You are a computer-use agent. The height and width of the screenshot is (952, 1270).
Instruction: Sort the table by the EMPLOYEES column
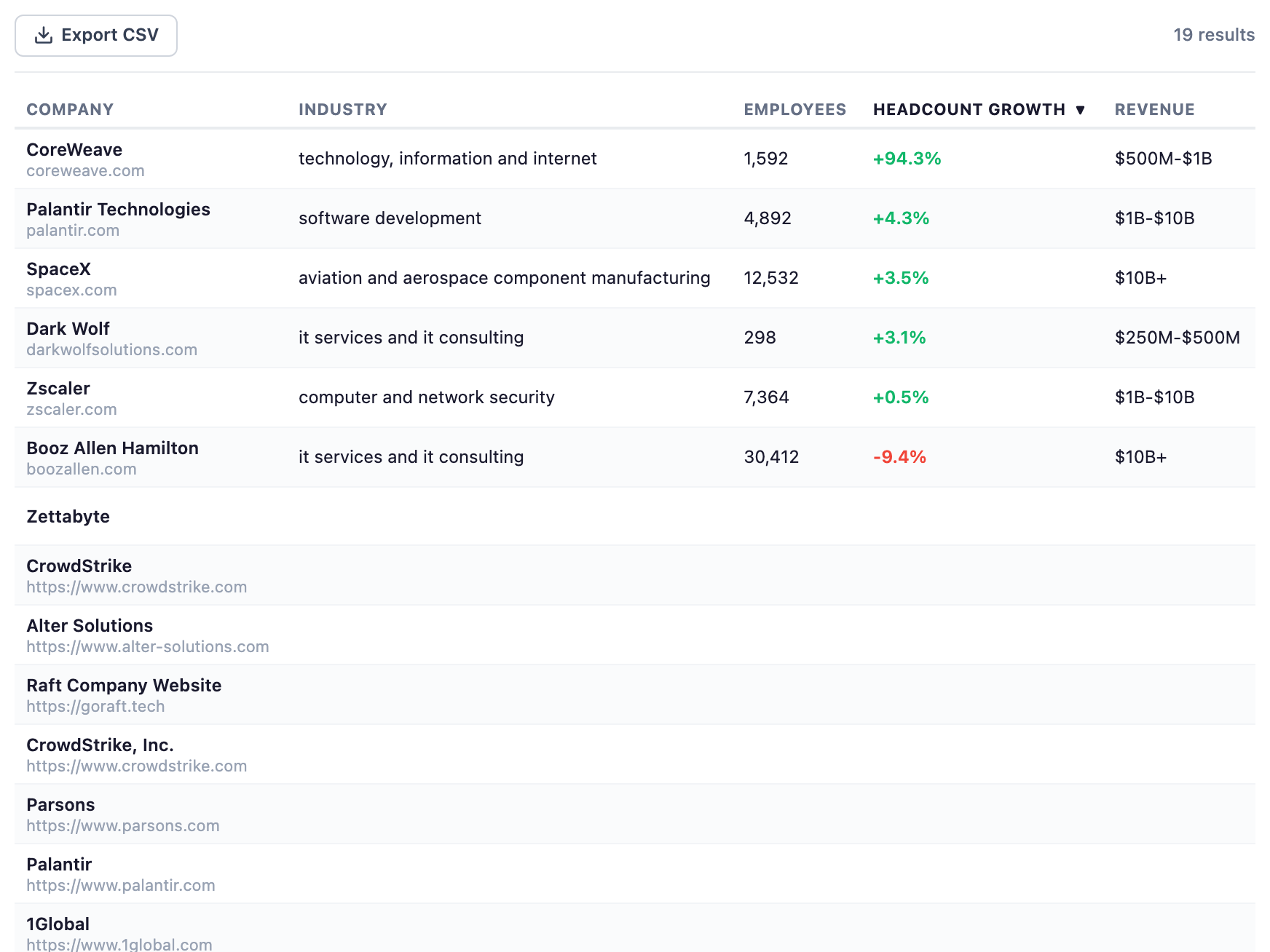coord(794,109)
